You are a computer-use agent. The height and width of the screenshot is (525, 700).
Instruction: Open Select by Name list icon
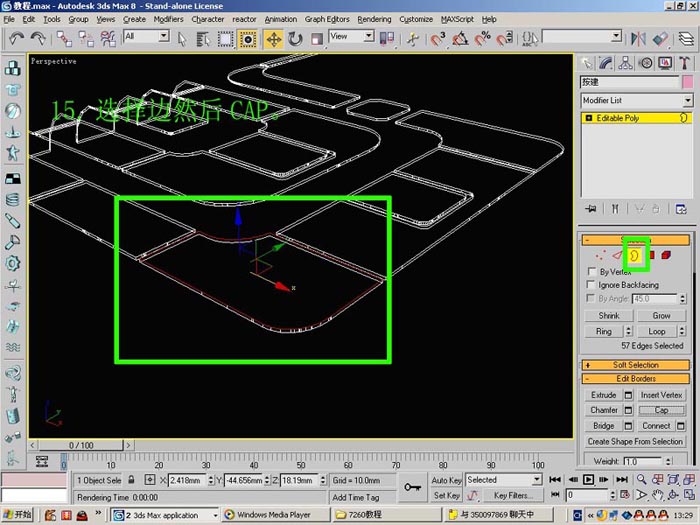(203, 39)
